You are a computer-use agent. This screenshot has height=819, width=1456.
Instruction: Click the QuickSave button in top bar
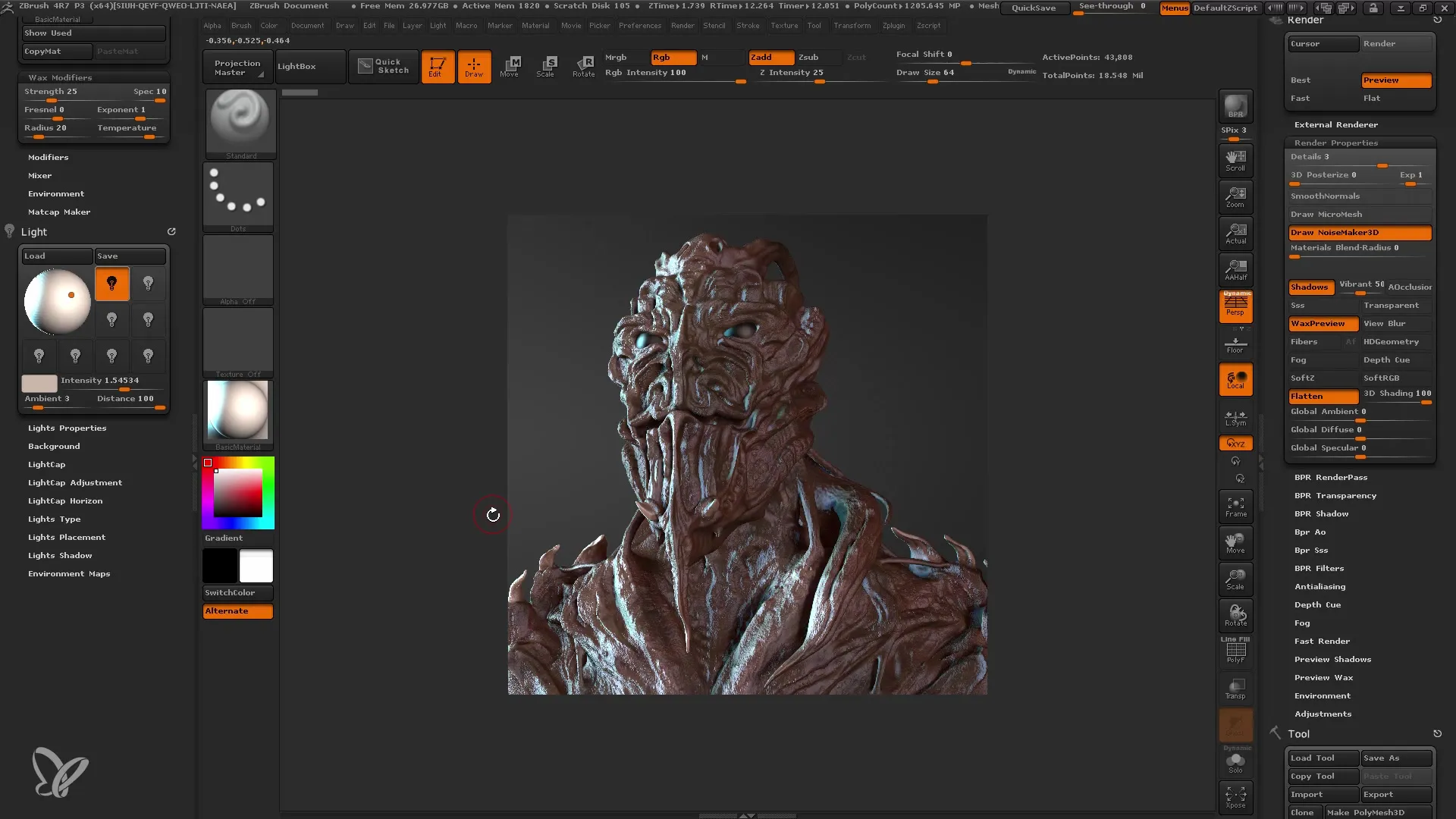click(1033, 7)
